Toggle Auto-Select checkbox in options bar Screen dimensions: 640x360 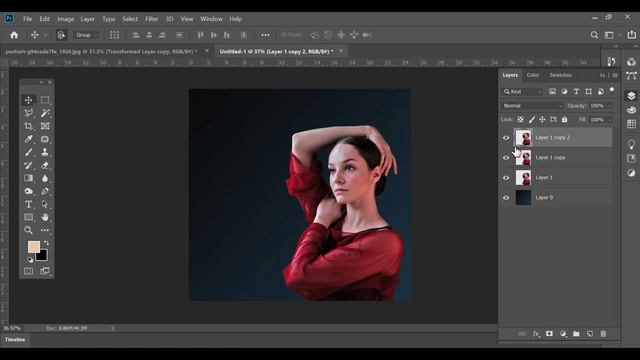click(x=61, y=35)
